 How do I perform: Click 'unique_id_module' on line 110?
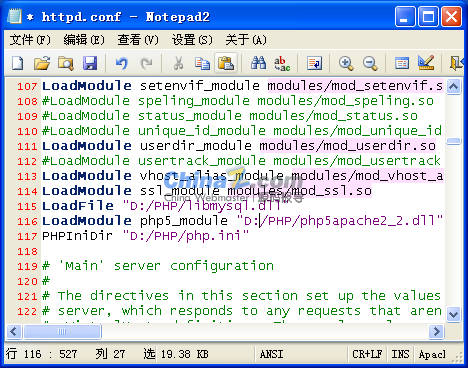click(x=202, y=131)
